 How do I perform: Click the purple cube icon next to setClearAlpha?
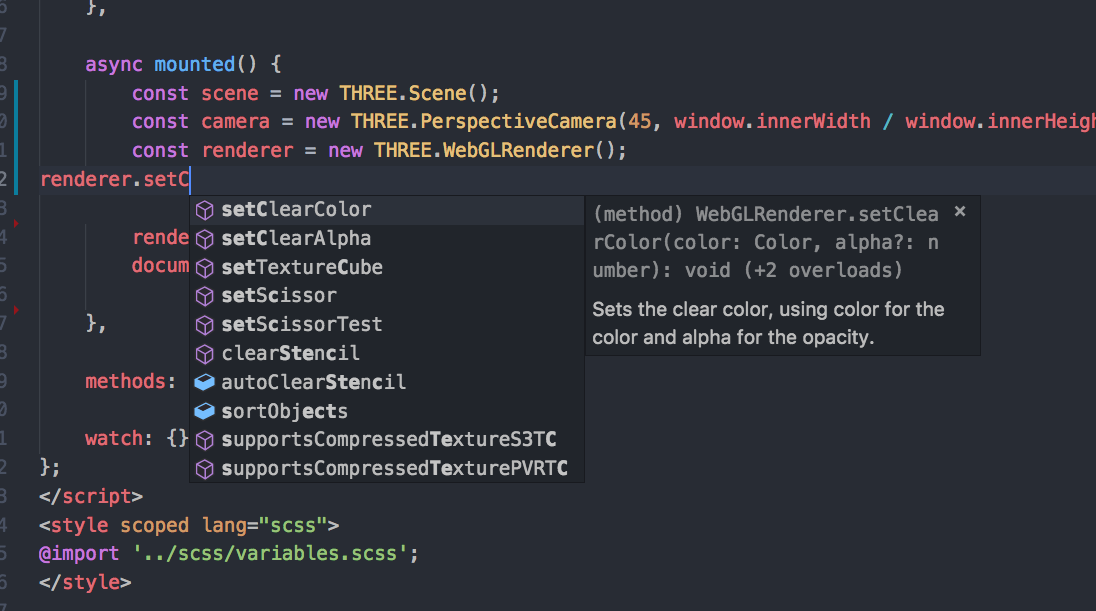click(x=205, y=238)
